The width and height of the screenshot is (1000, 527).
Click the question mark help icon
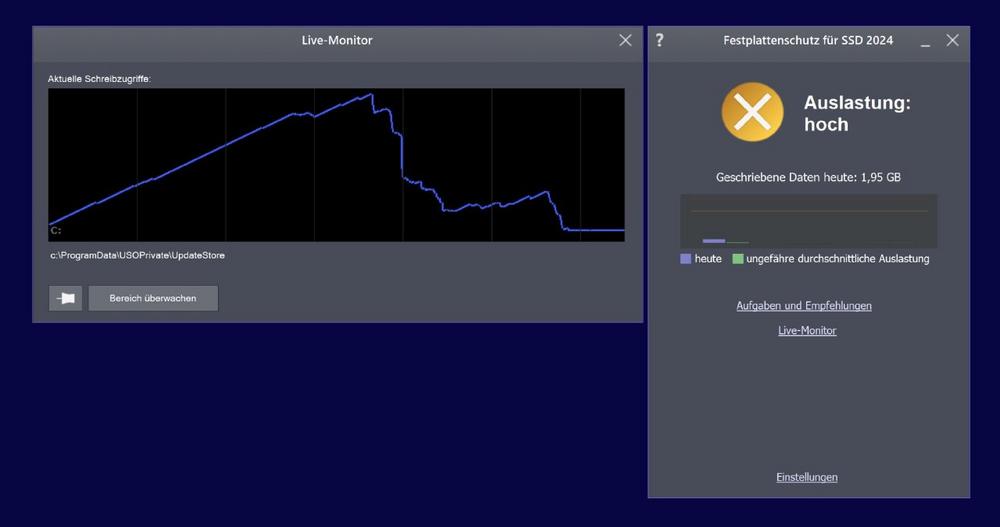tap(660, 40)
